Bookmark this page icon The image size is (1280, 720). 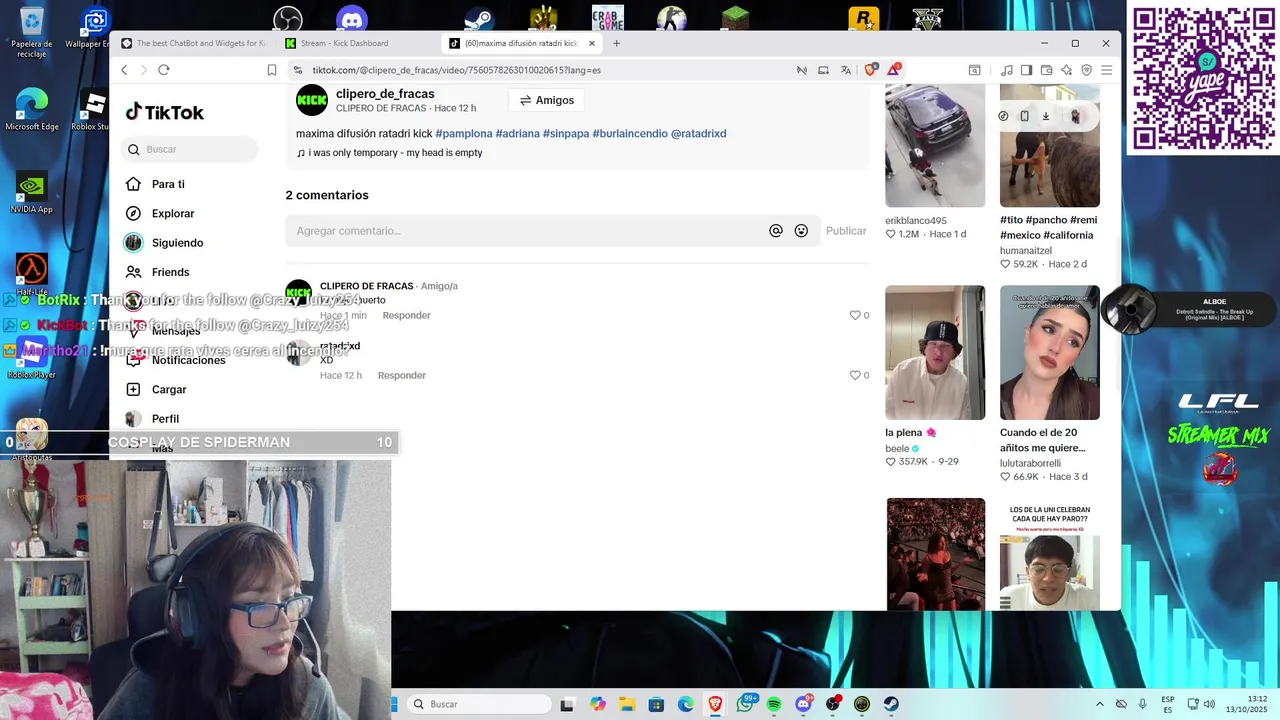[272, 70]
